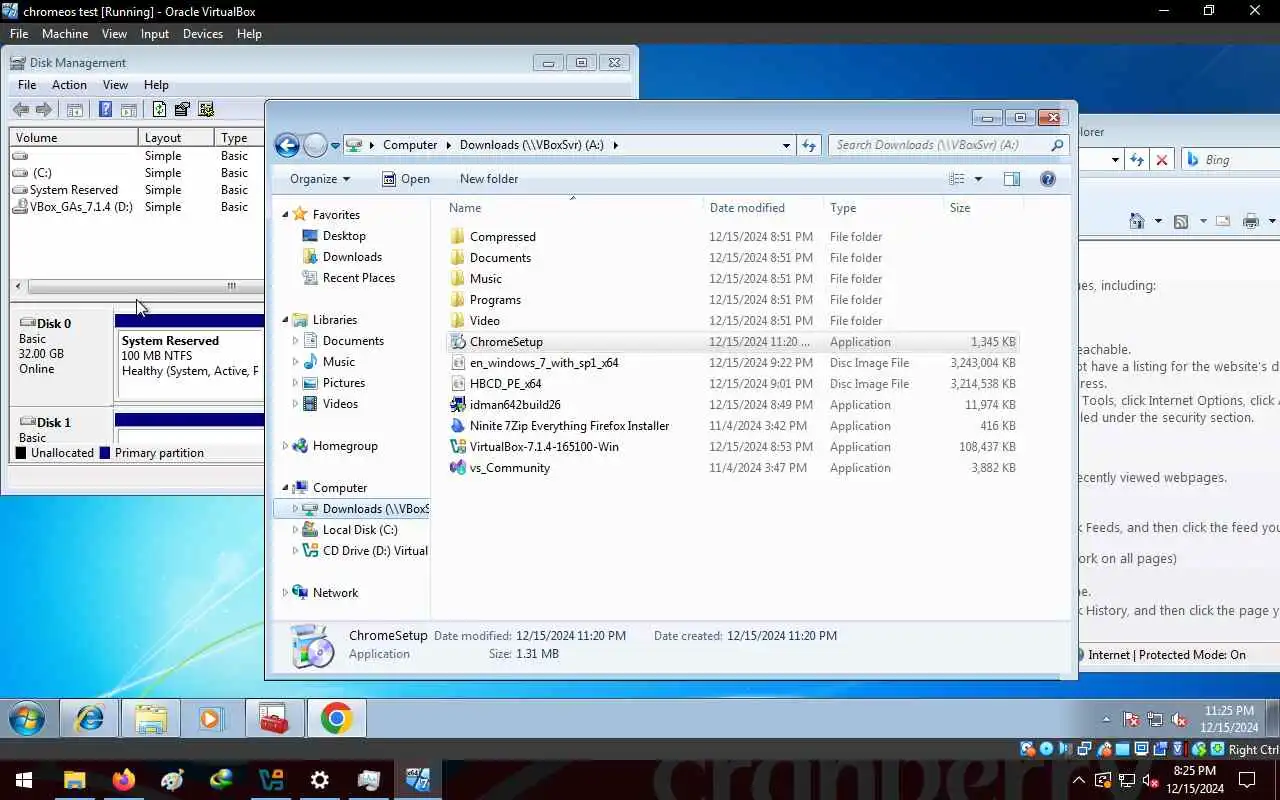The width and height of the screenshot is (1280, 800).
Task: Click the search magnifier in Explorer search box
Action: tap(1057, 145)
